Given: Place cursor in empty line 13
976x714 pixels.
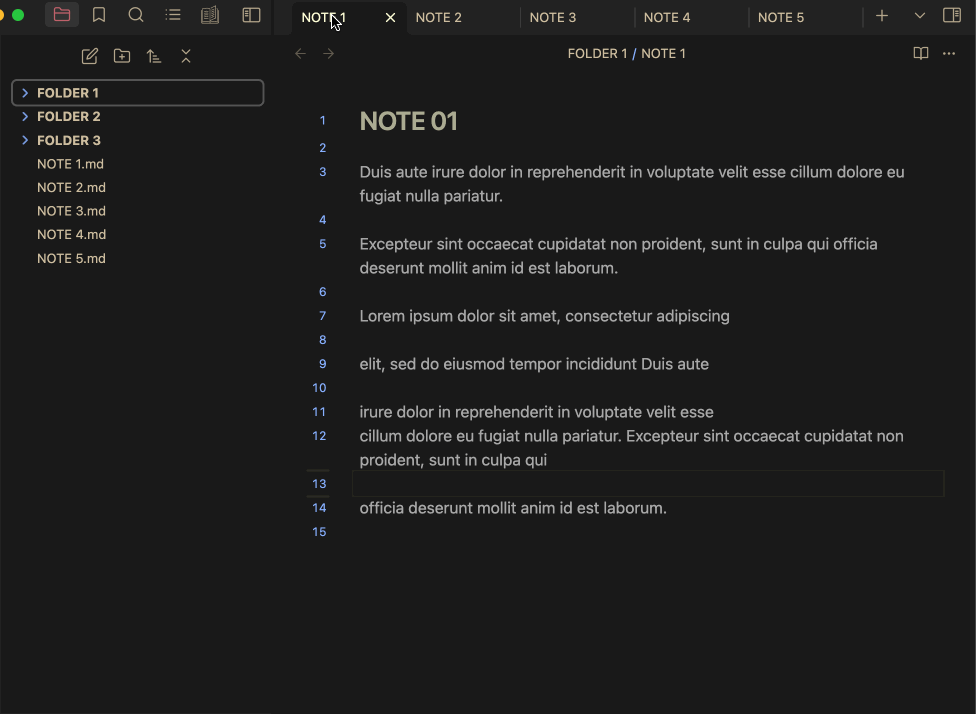Looking at the screenshot, I should click(x=648, y=484).
